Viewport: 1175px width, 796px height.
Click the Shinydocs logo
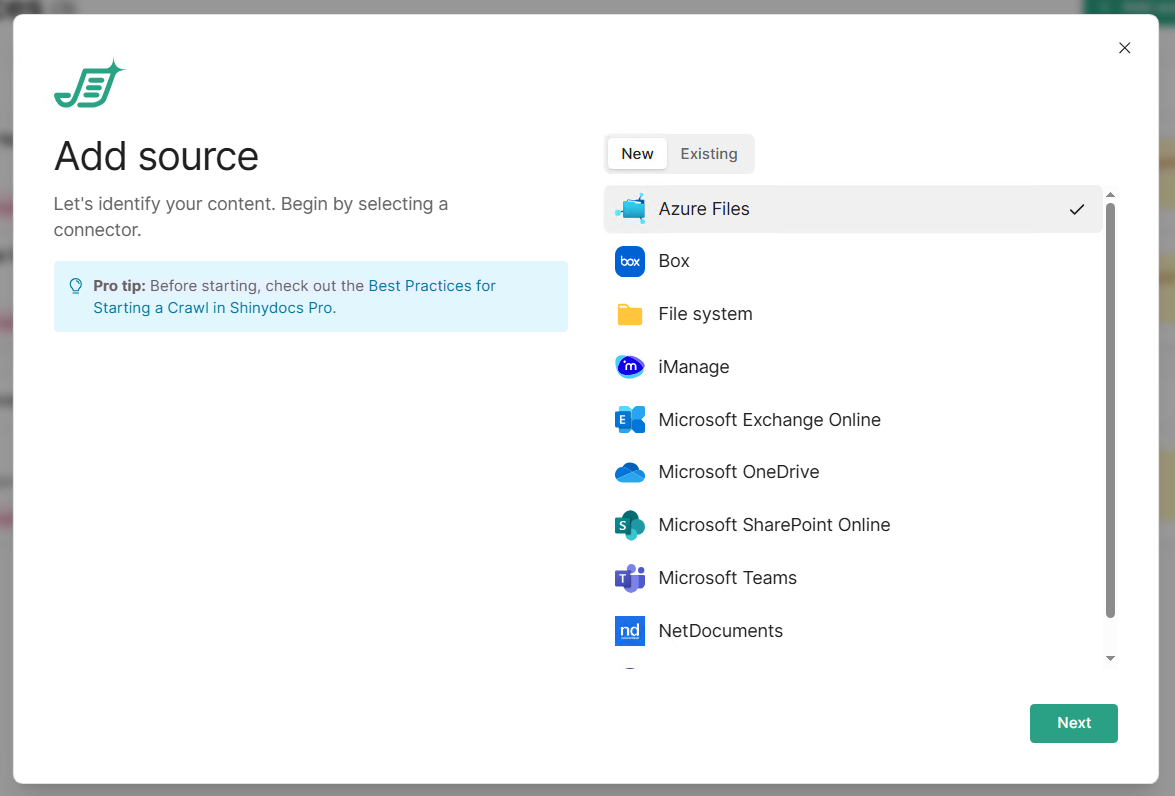[89, 84]
